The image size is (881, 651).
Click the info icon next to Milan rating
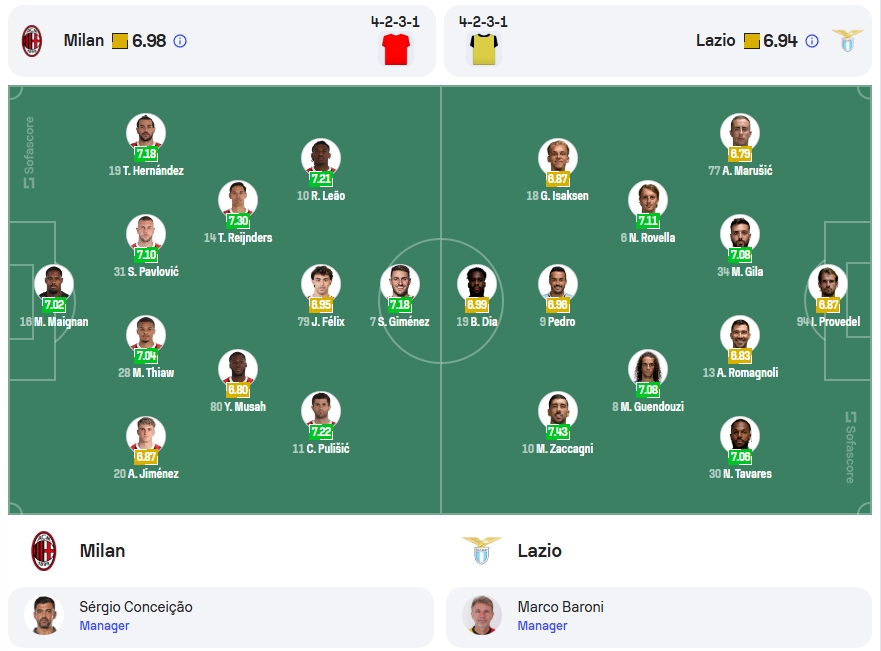180,41
